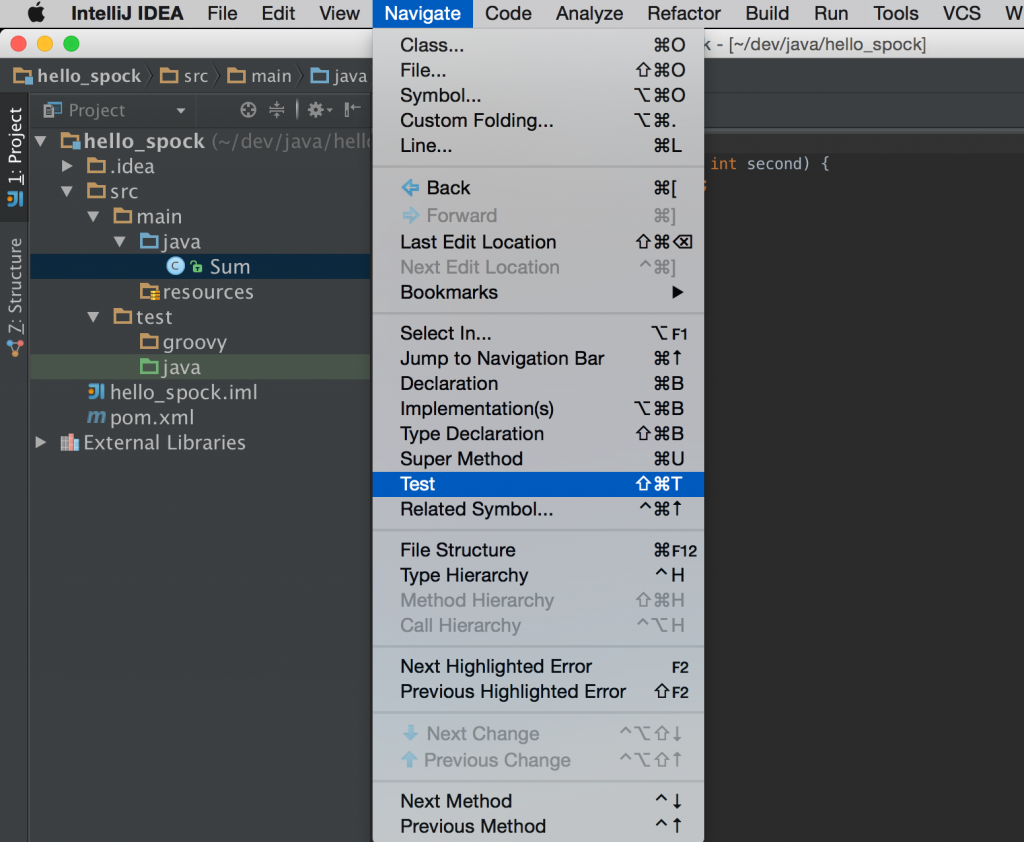Choose Select In... menu item
This screenshot has width=1024, height=842.
[538, 333]
